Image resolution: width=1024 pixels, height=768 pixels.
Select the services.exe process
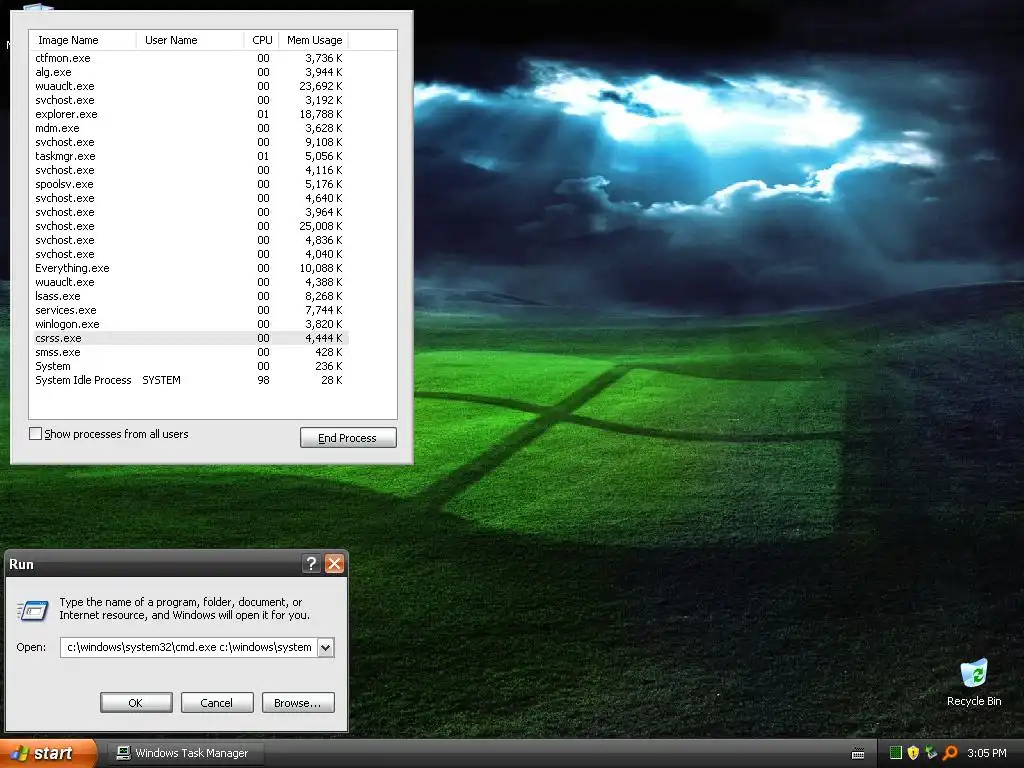coord(190,310)
